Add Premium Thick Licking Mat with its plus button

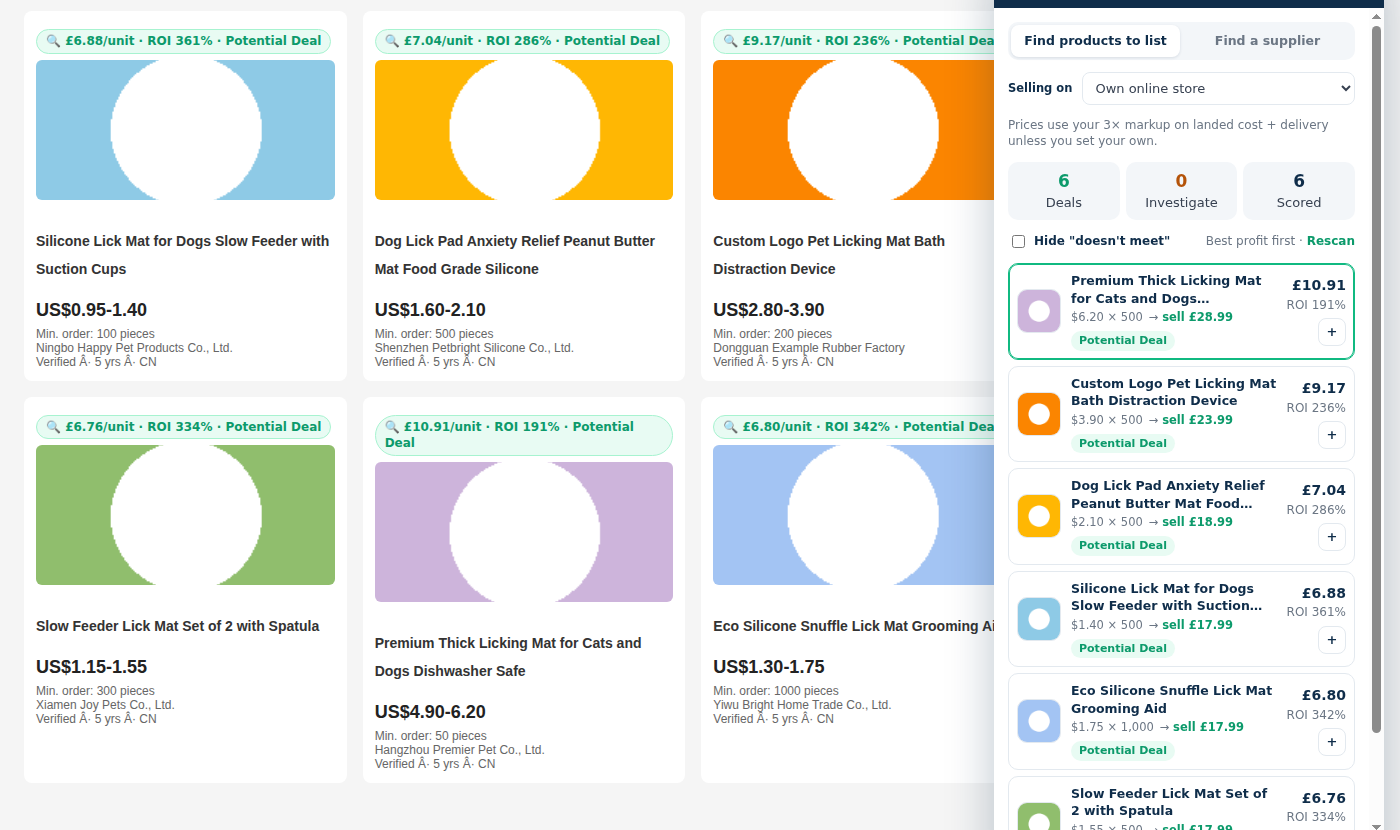click(x=1331, y=332)
